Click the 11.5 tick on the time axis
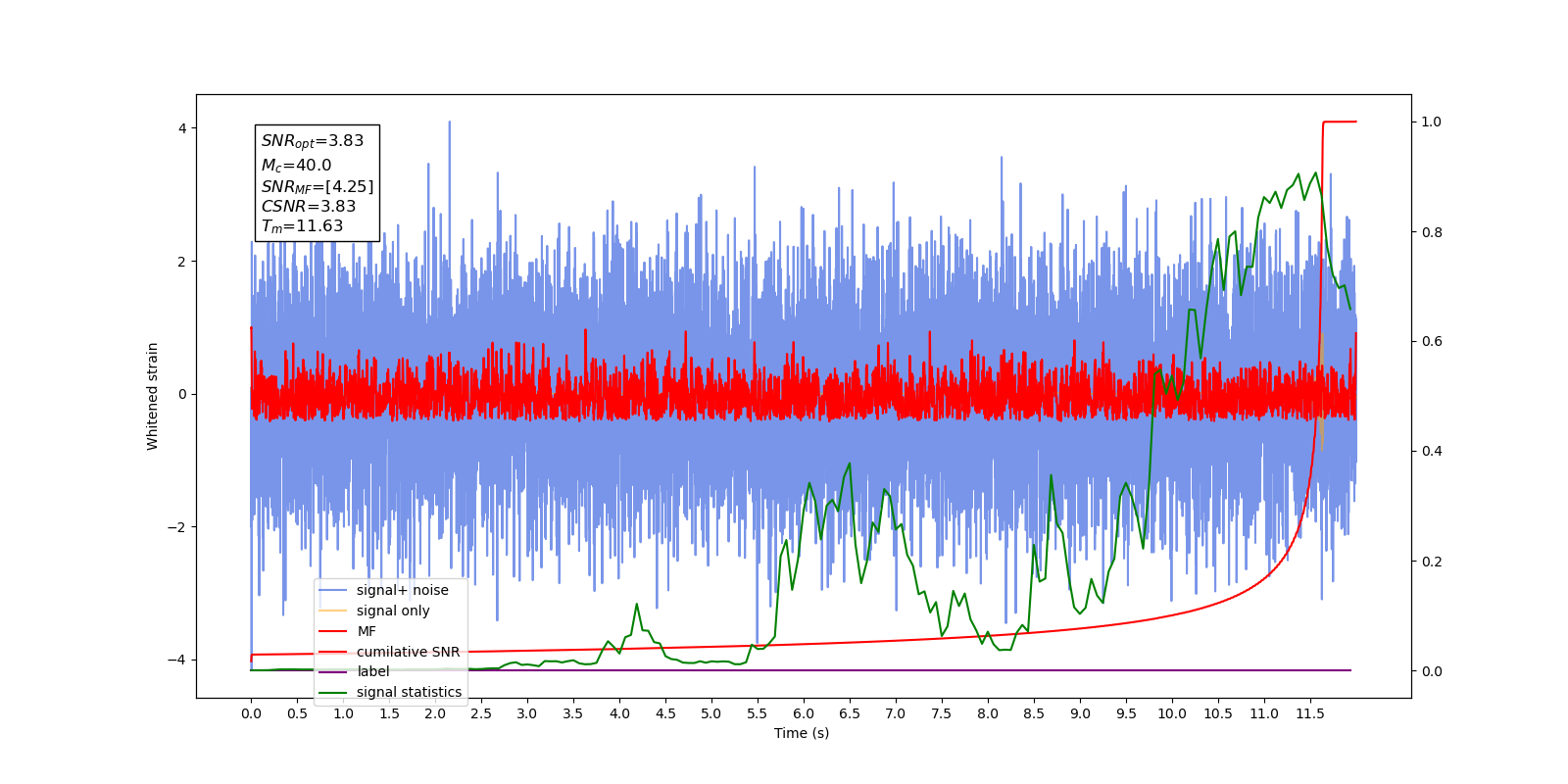This screenshot has width=1568, height=784. click(x=1310, y=713)
